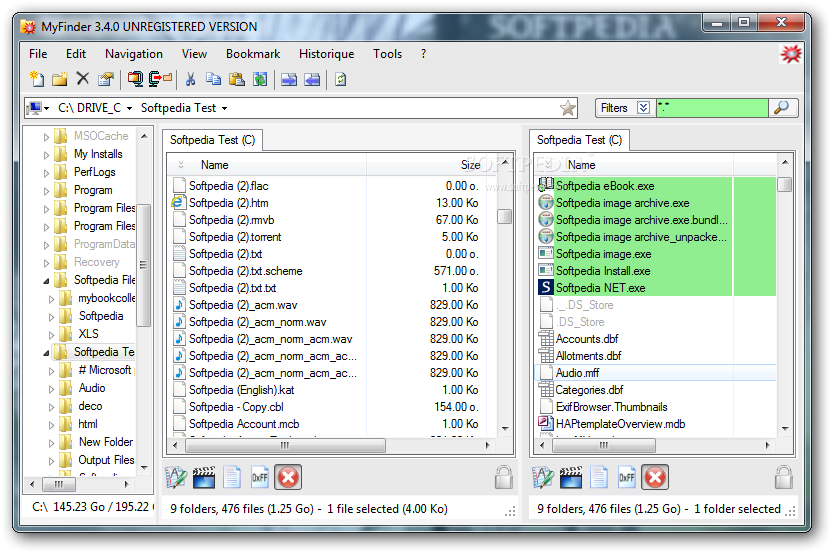Click the Refresh page toolbar icon

click(341, 80)
